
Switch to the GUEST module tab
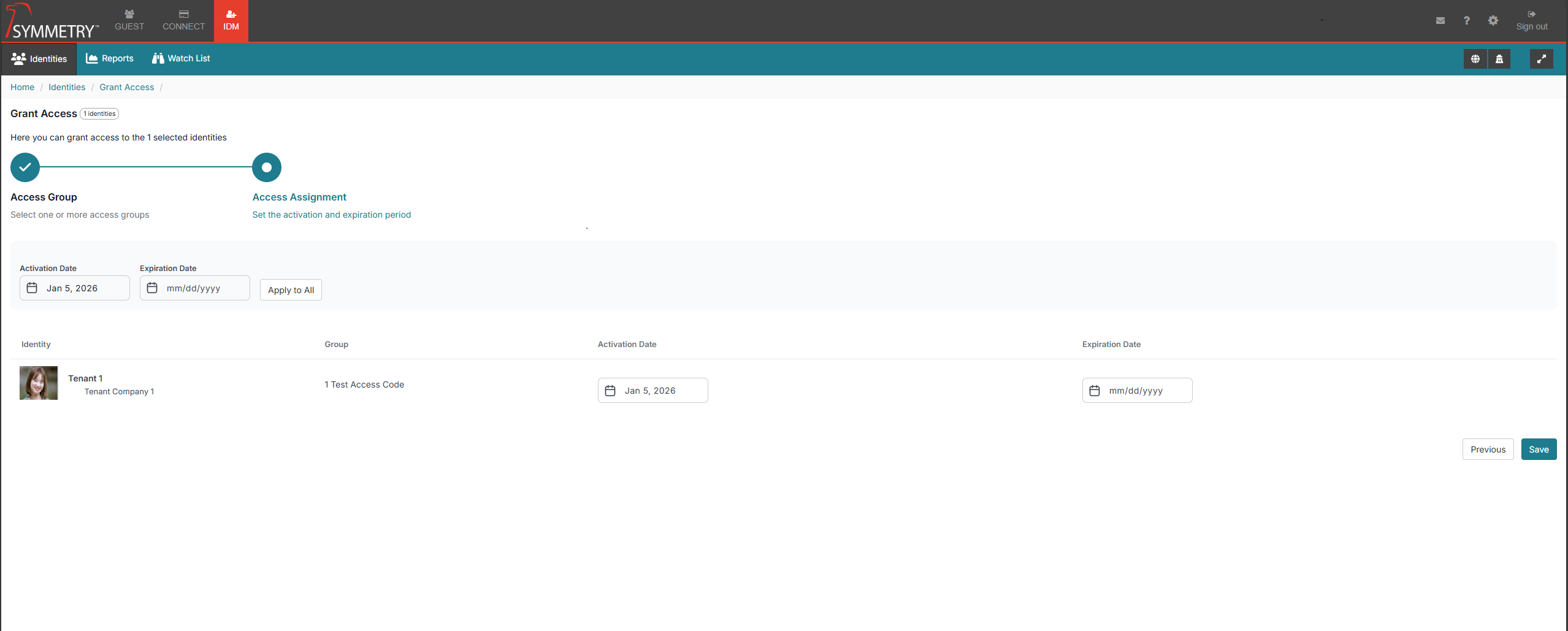pos(129,21)
